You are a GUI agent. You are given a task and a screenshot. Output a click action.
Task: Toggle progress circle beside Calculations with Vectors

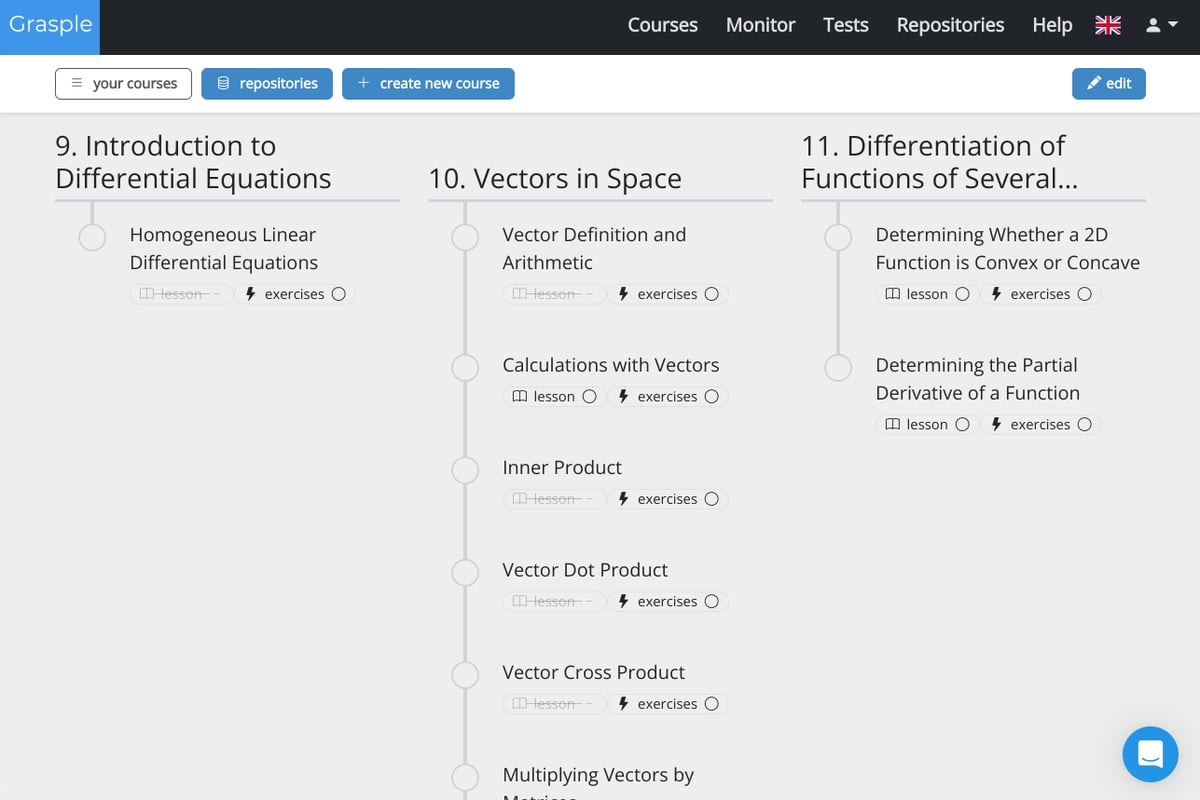(x=465, y=368)
